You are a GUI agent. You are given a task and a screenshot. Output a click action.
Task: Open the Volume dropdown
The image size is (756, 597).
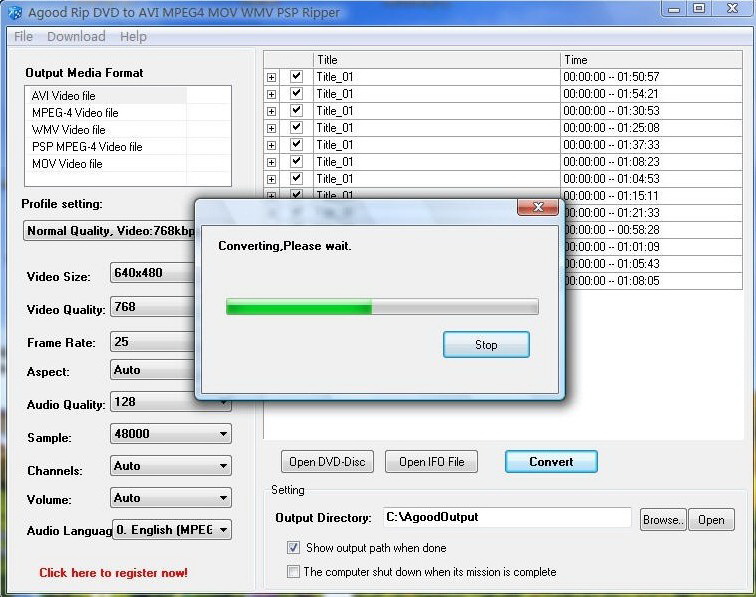(171, 498)
